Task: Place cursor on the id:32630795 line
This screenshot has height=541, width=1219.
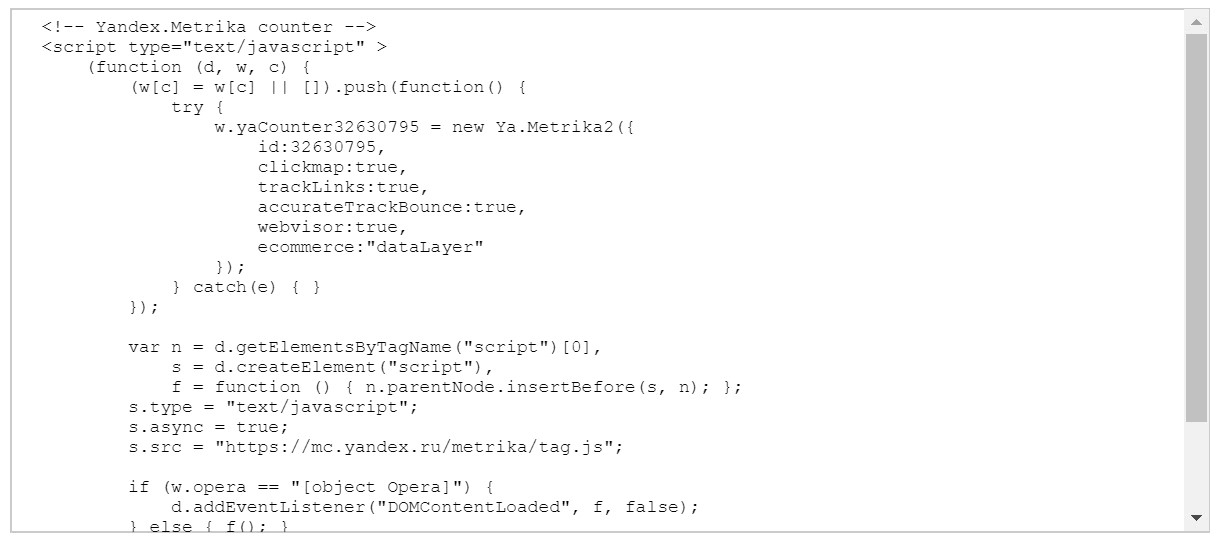Action: [320, 147]
